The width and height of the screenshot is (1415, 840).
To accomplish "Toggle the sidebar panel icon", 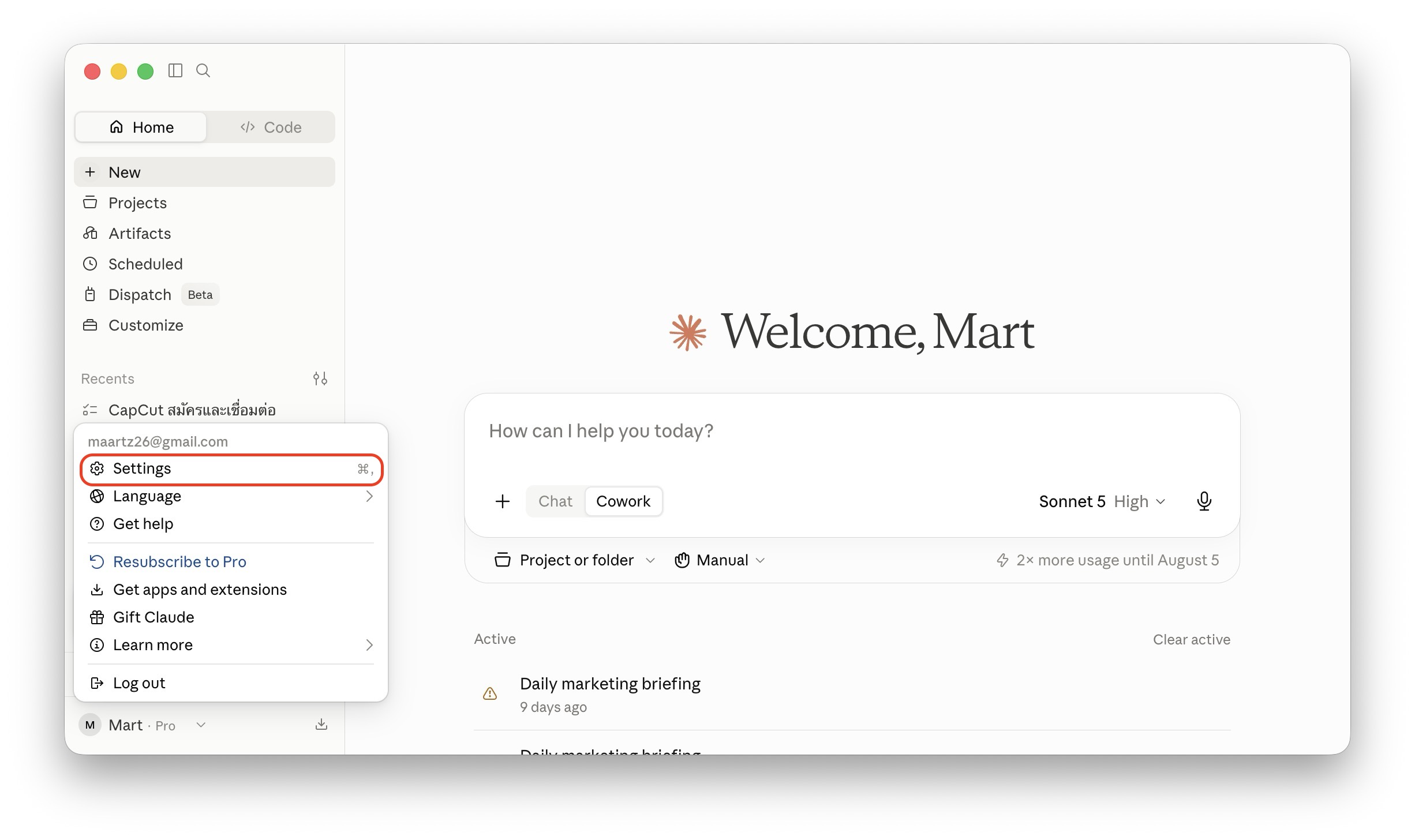I will 175,70.
